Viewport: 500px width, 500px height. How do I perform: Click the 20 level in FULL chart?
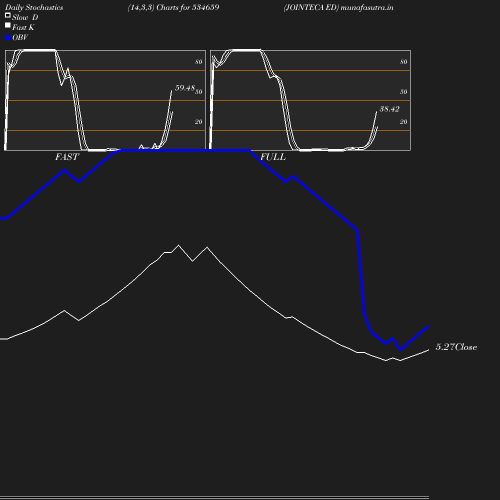404,122
